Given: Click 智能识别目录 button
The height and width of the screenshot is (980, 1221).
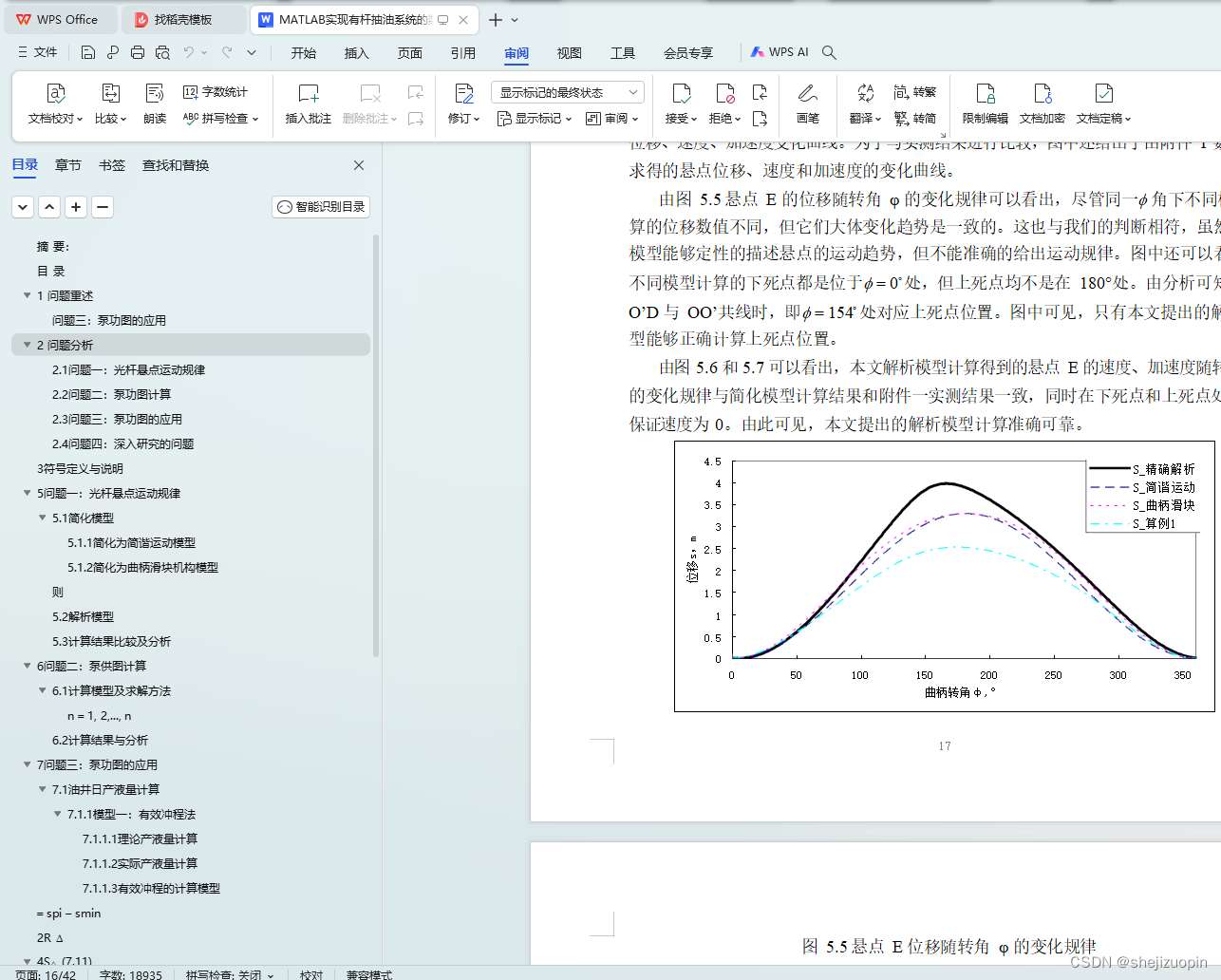Looking at the screenshot, I should point(321,206).
